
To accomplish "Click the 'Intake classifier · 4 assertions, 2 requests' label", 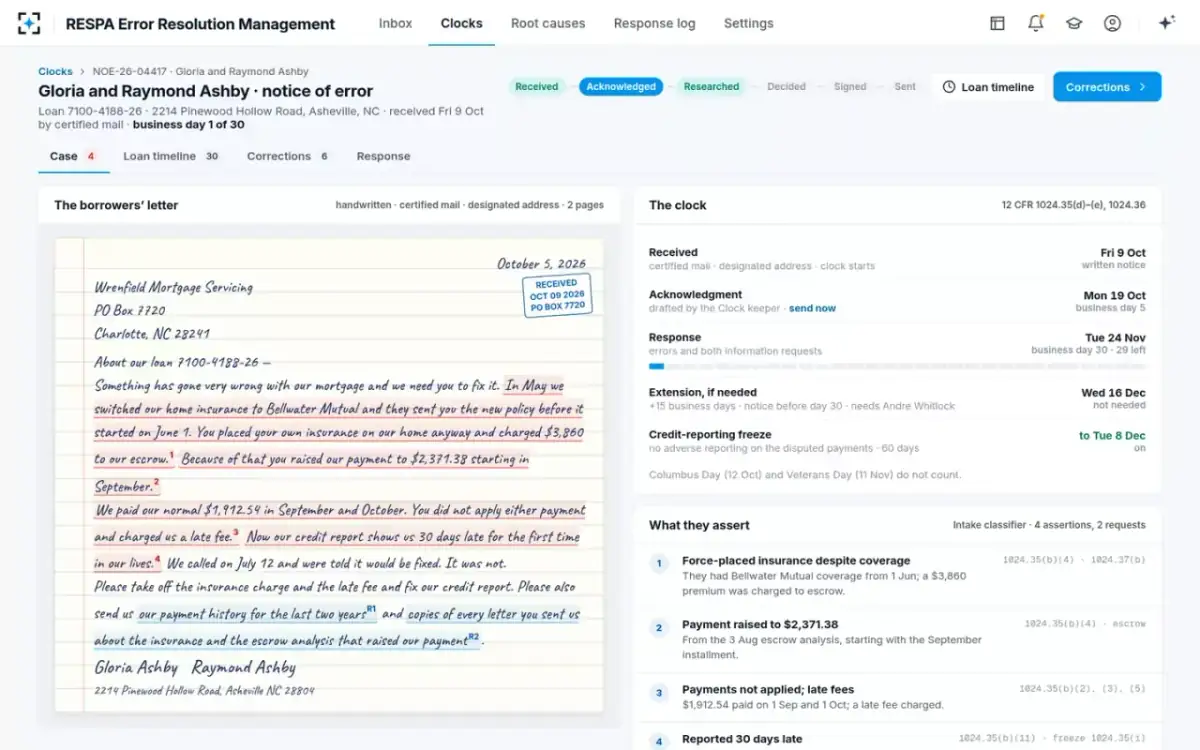I will tap(1049, 525).
